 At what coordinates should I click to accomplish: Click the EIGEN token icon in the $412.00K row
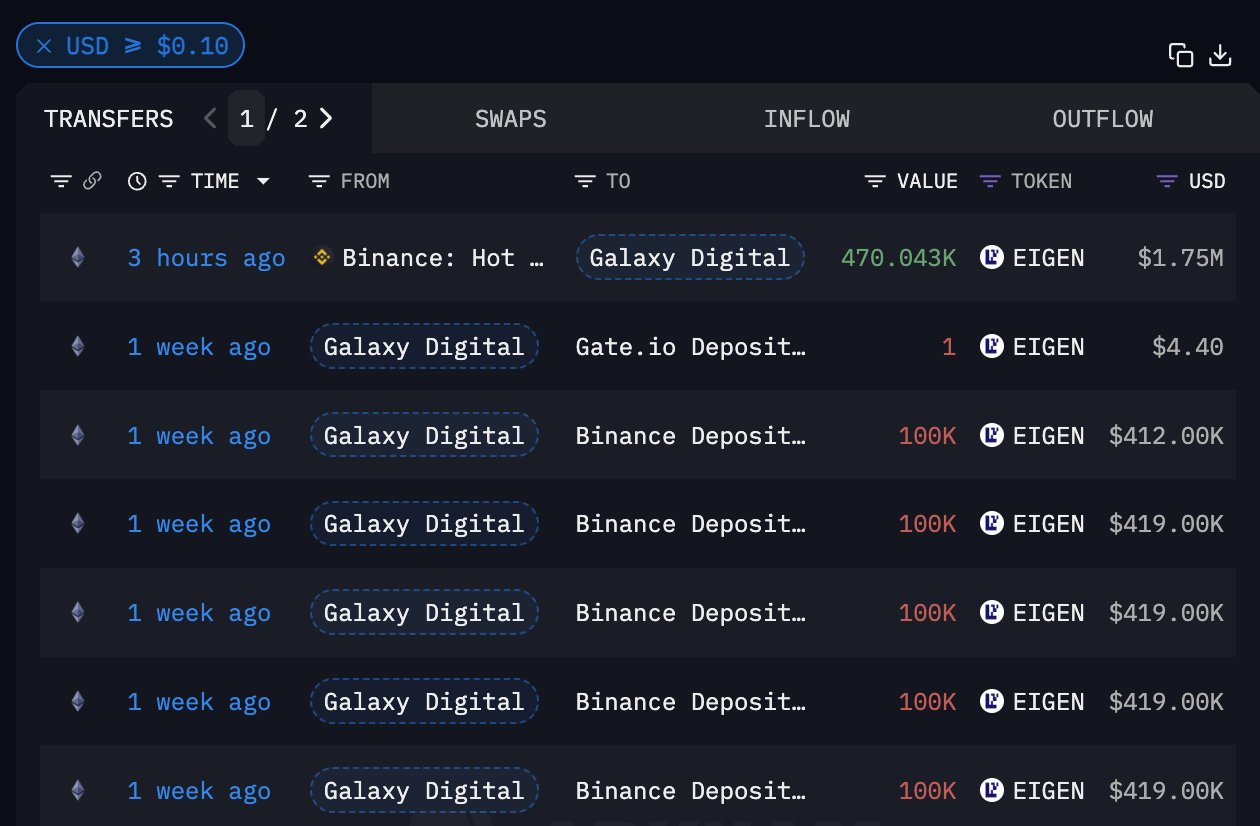(x=991, y=436)
